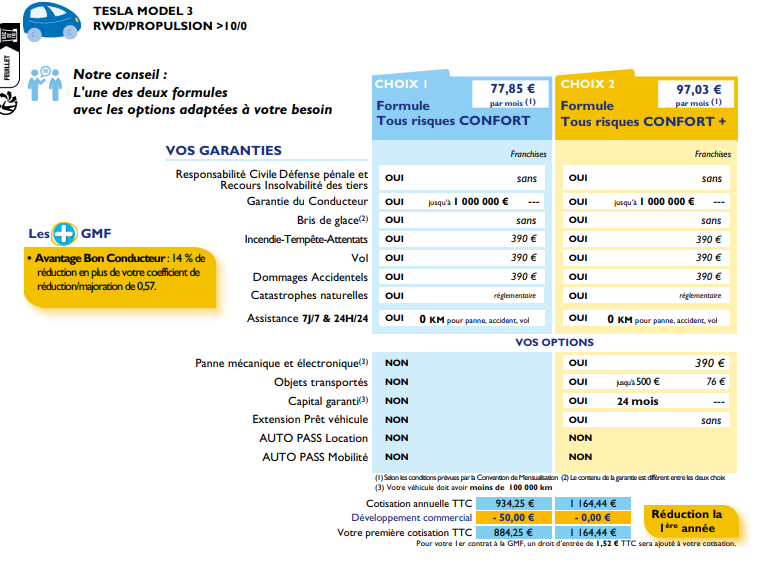Click the 'Développement commercial' label
The height and width of the screenshot is (564, 768).
point(411,518)
